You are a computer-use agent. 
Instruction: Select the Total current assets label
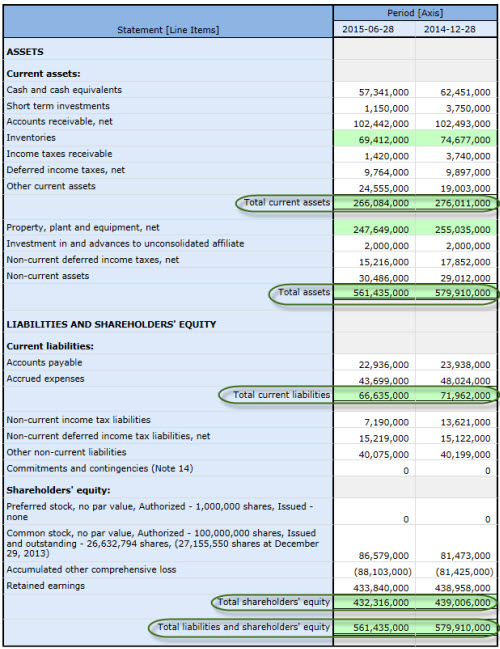pos(287,202)
